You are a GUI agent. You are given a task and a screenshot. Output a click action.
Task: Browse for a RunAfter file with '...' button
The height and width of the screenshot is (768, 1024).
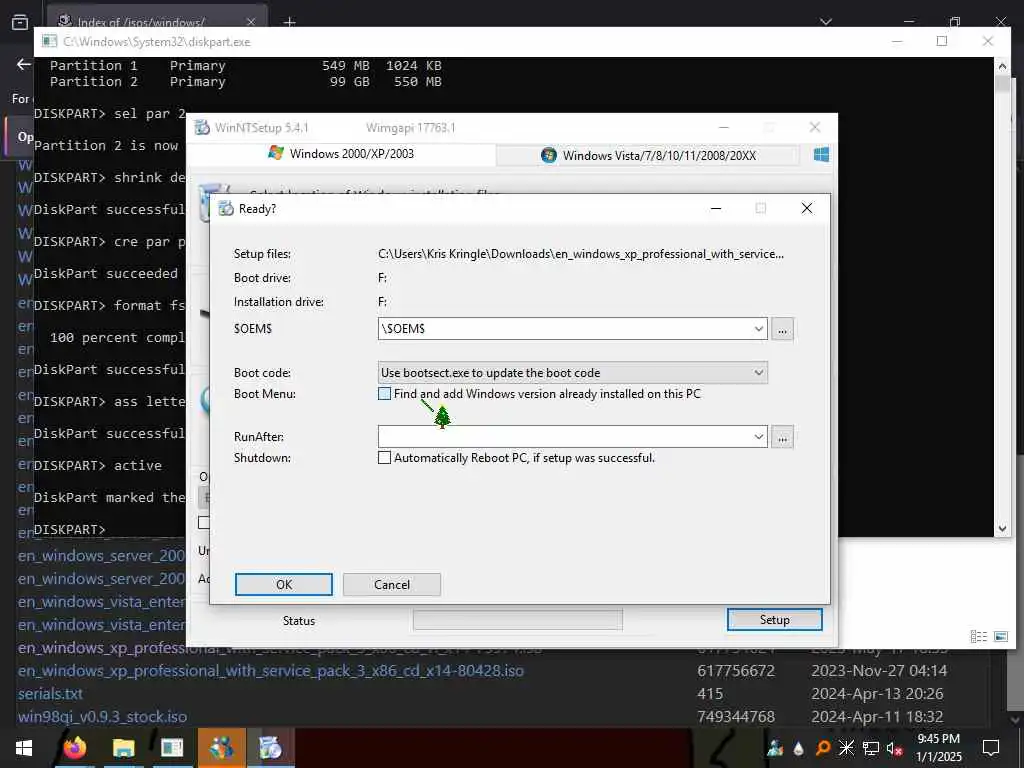(x=782, y=438)
